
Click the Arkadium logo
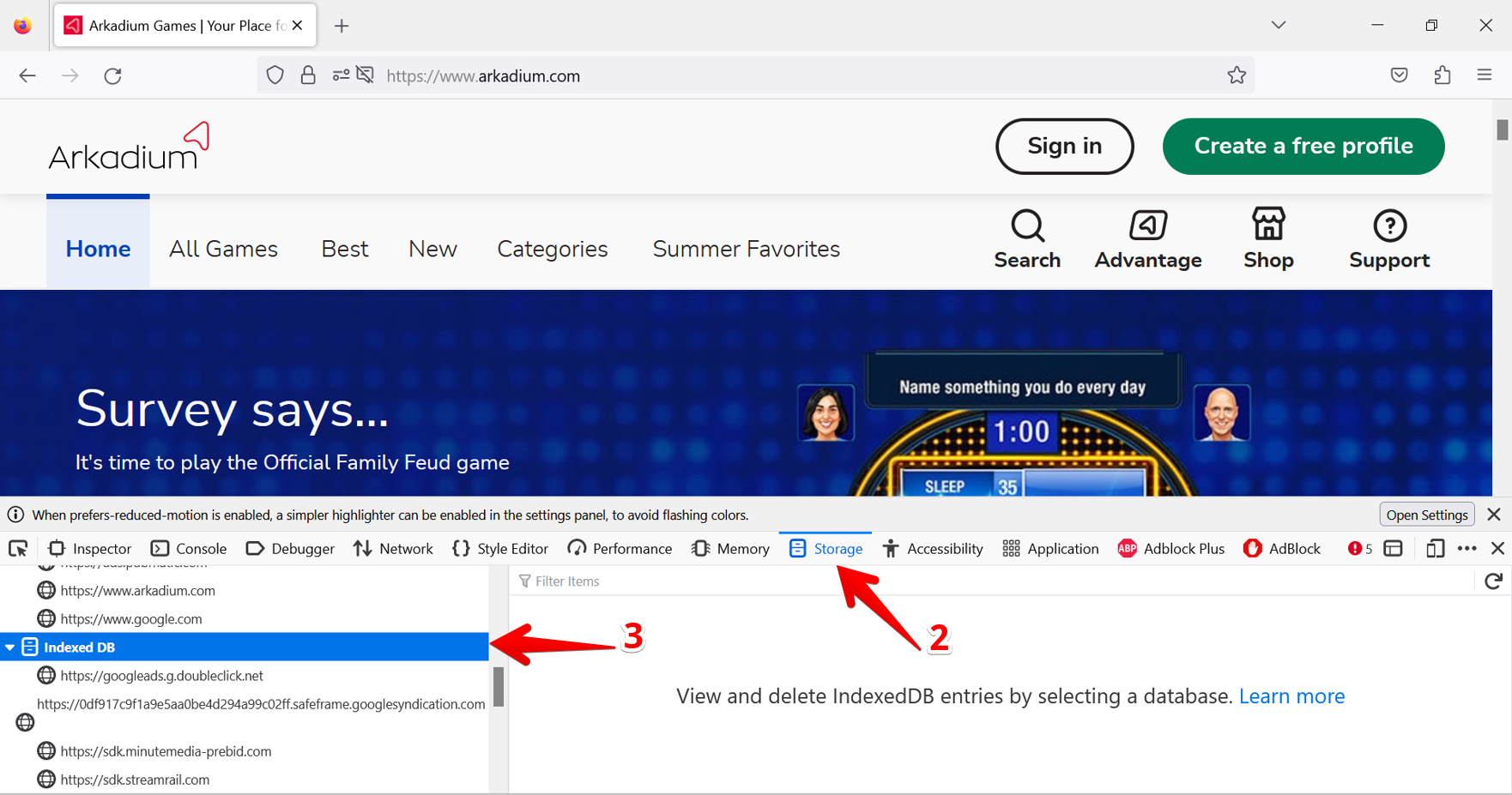tap(129, 147)
